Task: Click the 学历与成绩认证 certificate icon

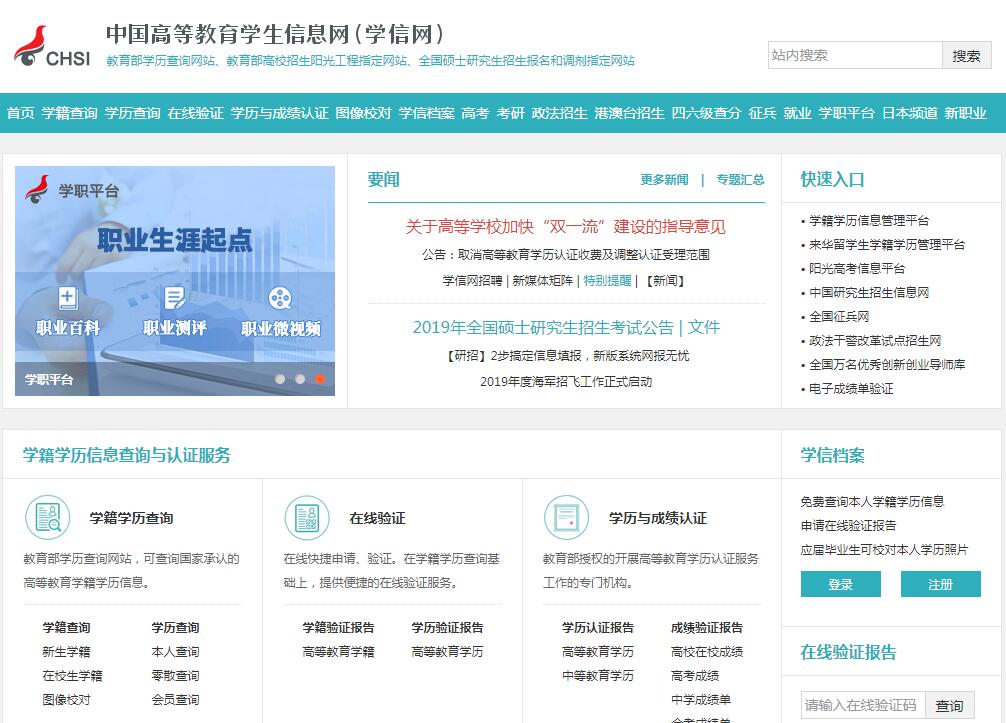Action: point(567,518)
